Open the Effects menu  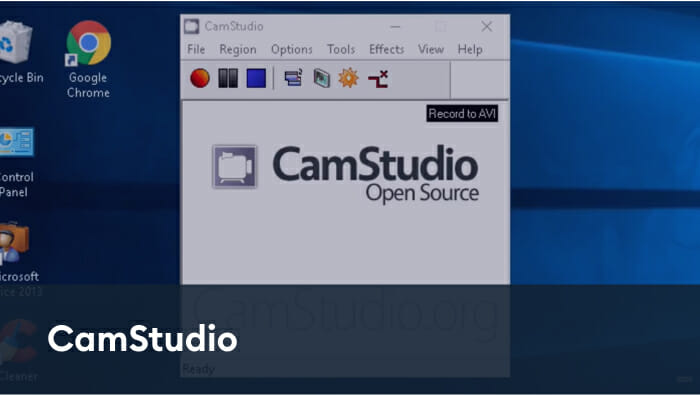pyautogui.click(x=386, y=49)
